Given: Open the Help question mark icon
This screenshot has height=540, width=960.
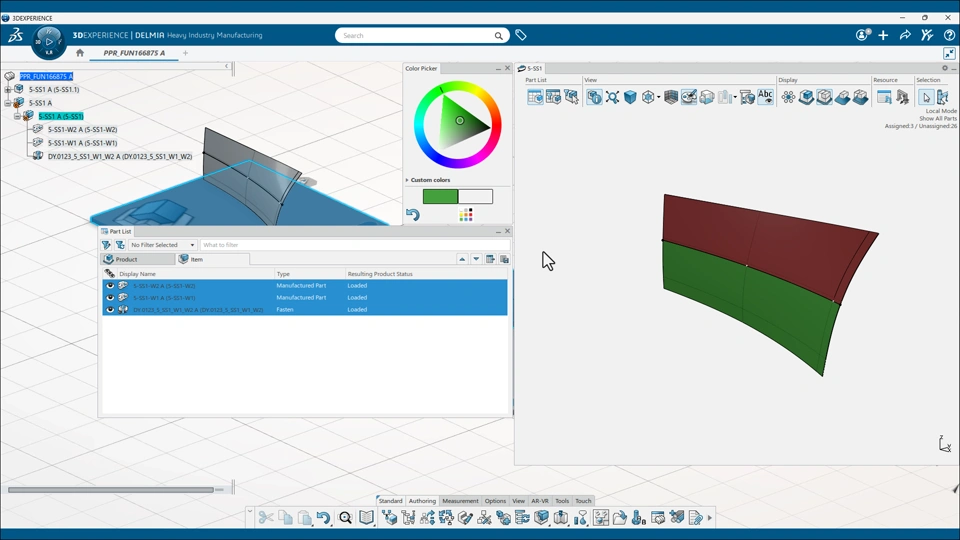Looking at the screenshot, I should point(949,36).
